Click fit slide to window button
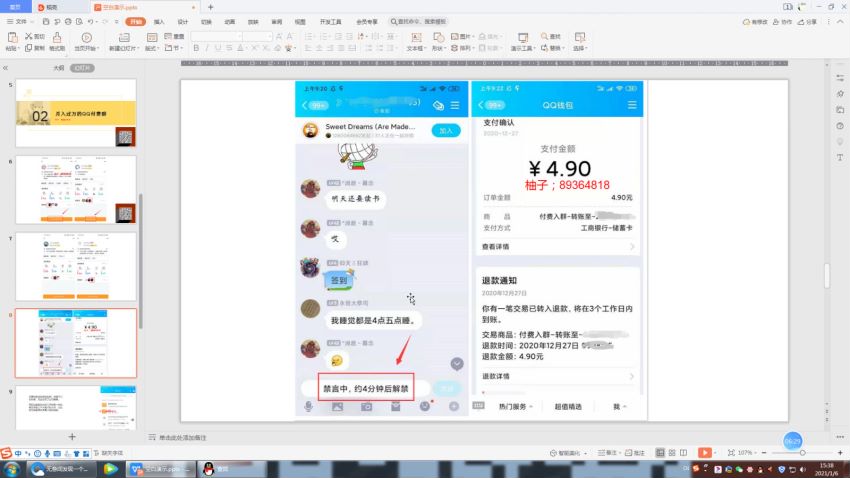 click(731, 453)
